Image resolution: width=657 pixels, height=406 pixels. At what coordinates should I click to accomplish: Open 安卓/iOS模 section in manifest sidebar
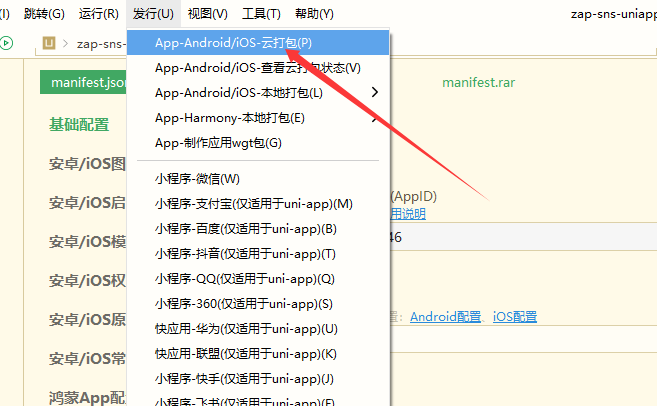coord(87,242)
